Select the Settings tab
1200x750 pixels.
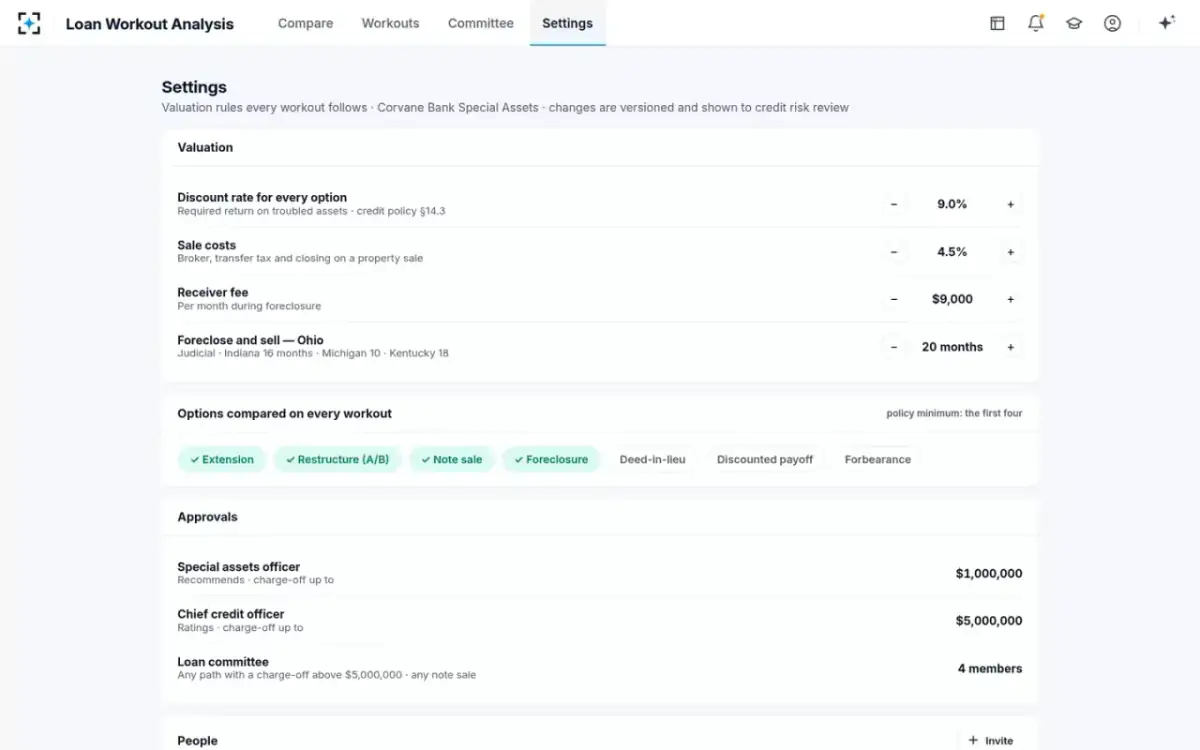(x=568, y=23)
